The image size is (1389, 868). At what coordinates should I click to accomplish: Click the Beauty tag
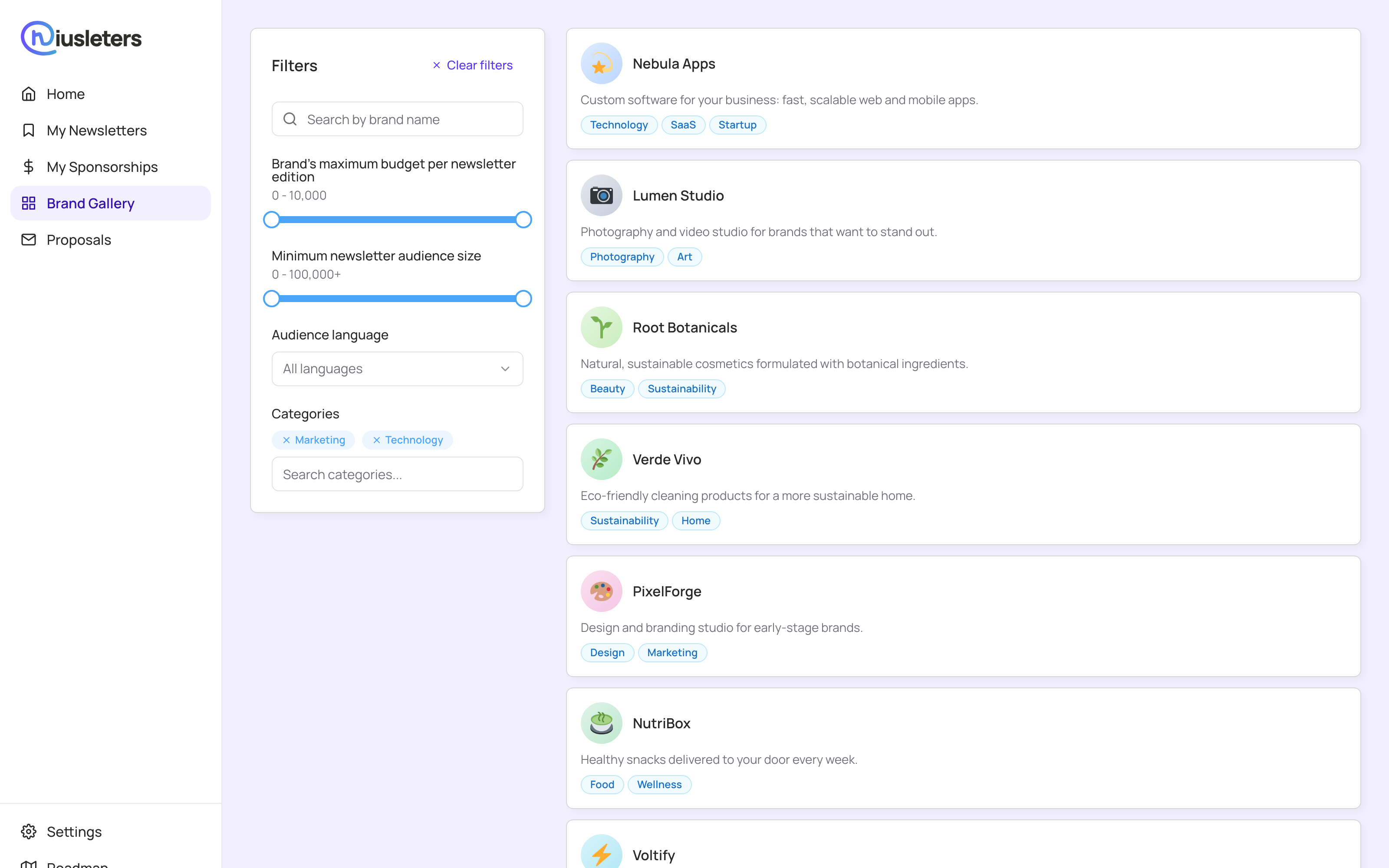click(x=607, y=389)
